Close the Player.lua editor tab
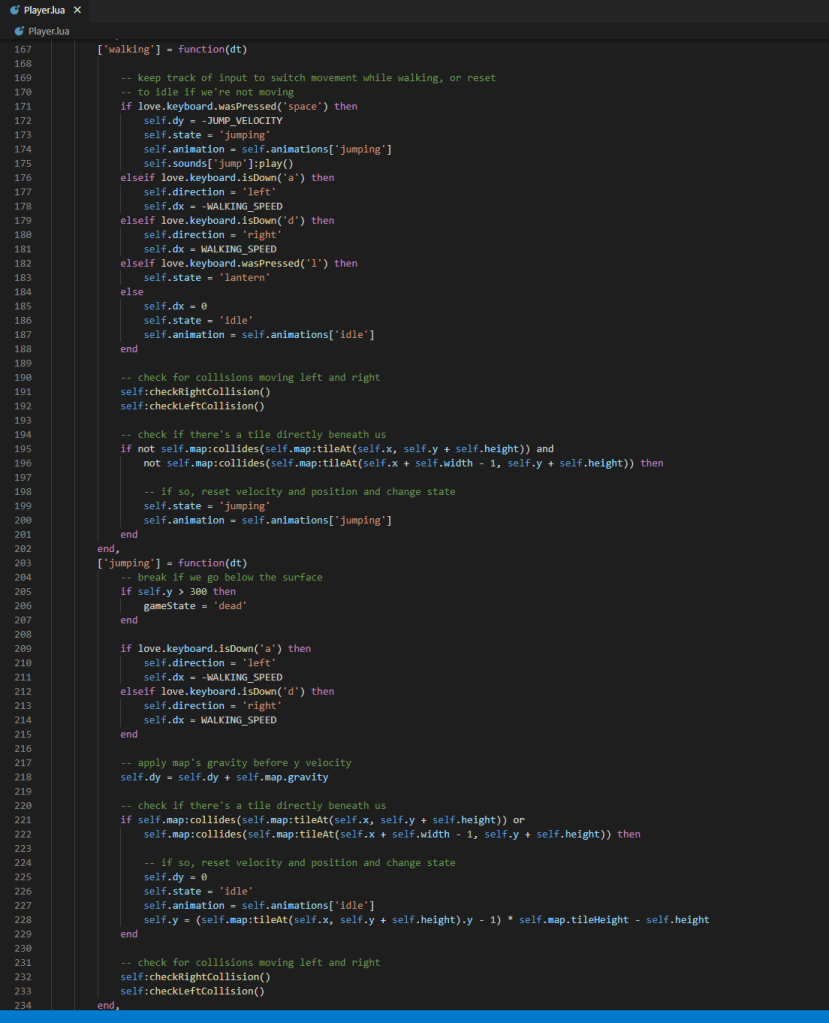This screenshot has width=829, height=1023. (78, 10)
